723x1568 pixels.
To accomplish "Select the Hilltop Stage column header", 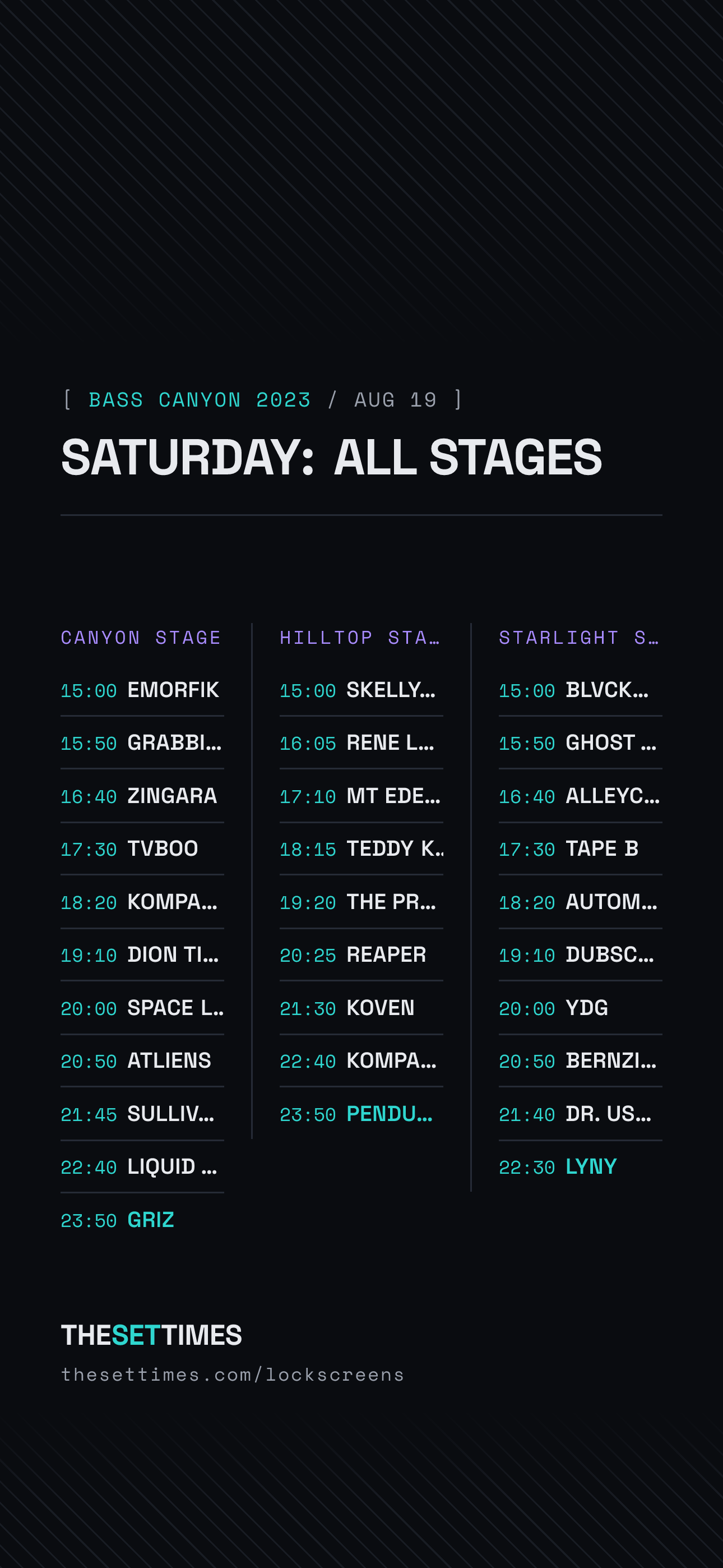I will tap(360, 637).
